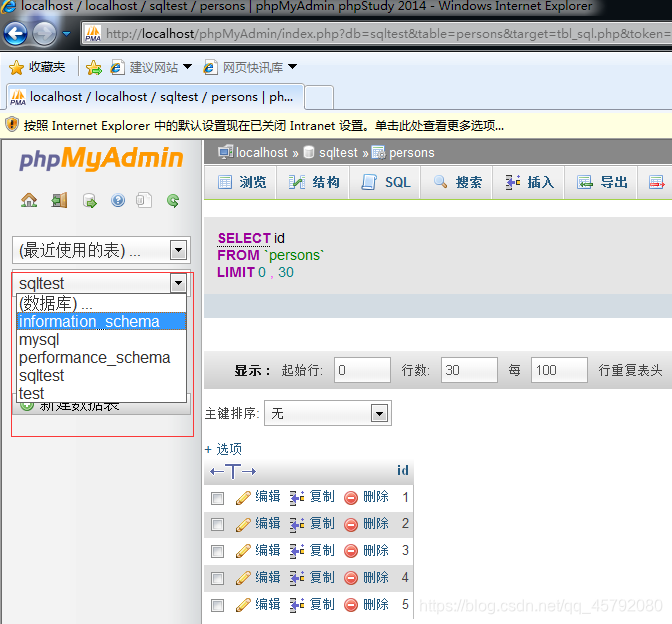Image resolution: width=672 pixels, height=624 pixels.
Task: Open the 插入 insert tab
Action: [x=529, y=183]
